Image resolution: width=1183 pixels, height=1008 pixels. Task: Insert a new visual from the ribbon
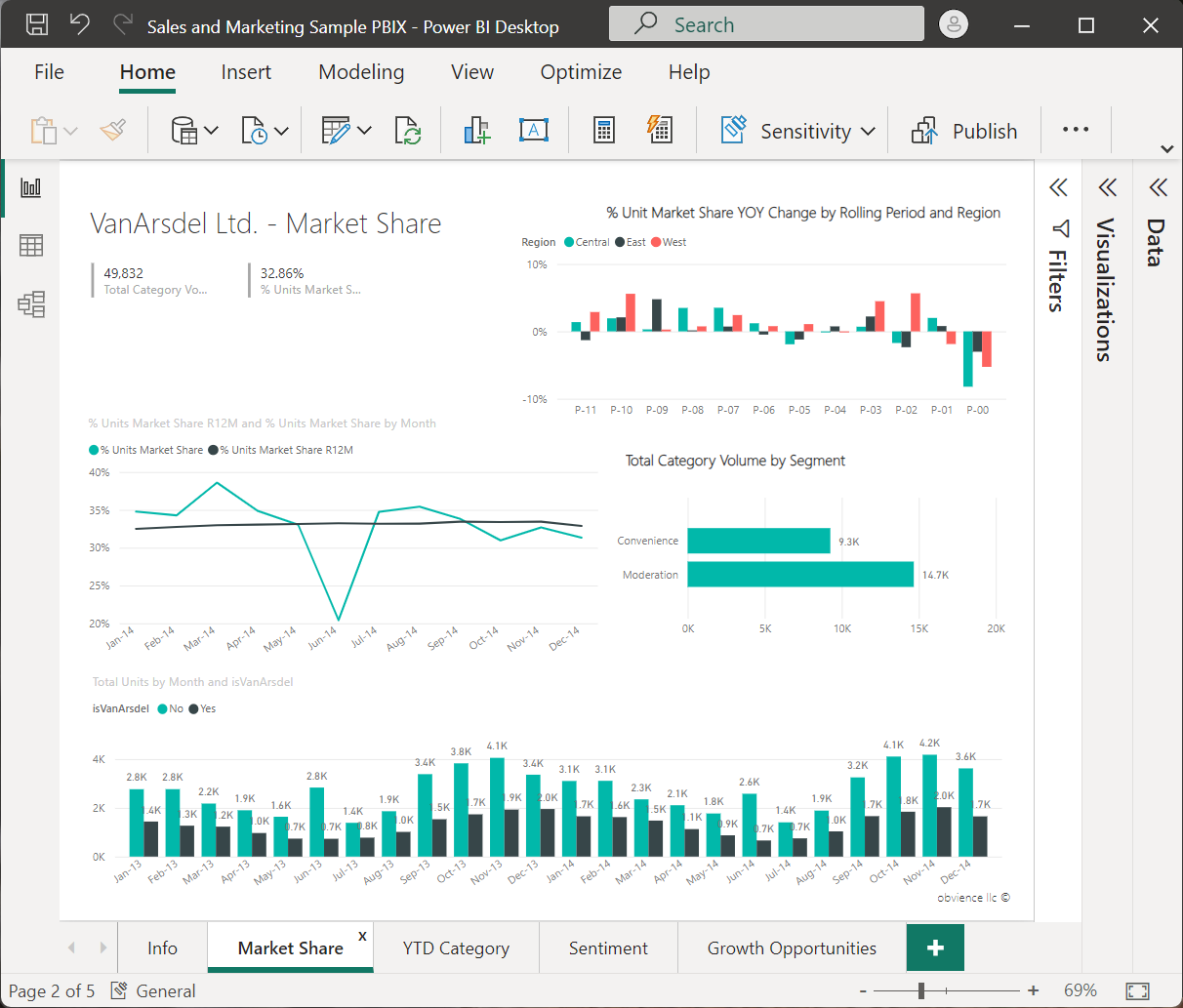pos(476,131)
